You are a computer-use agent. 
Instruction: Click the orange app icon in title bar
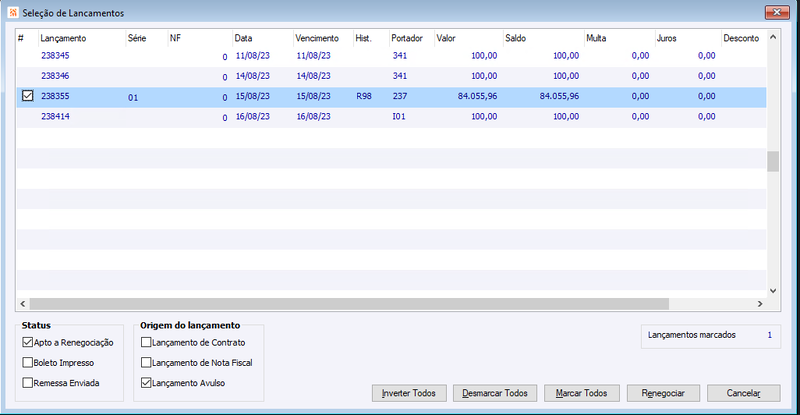pos(13,13)
